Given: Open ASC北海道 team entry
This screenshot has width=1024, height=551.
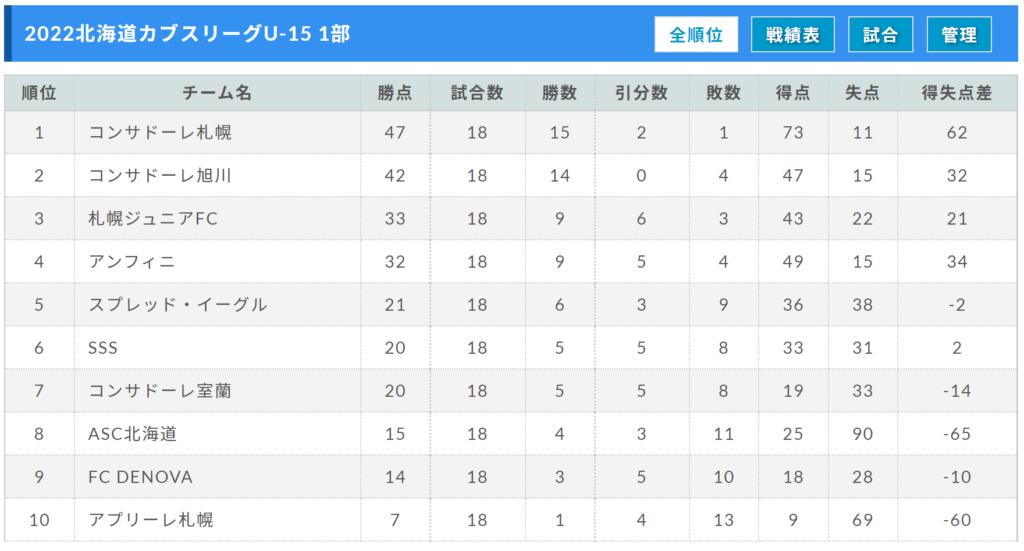Looking at the screenshot, I should [x=133, y=434].
